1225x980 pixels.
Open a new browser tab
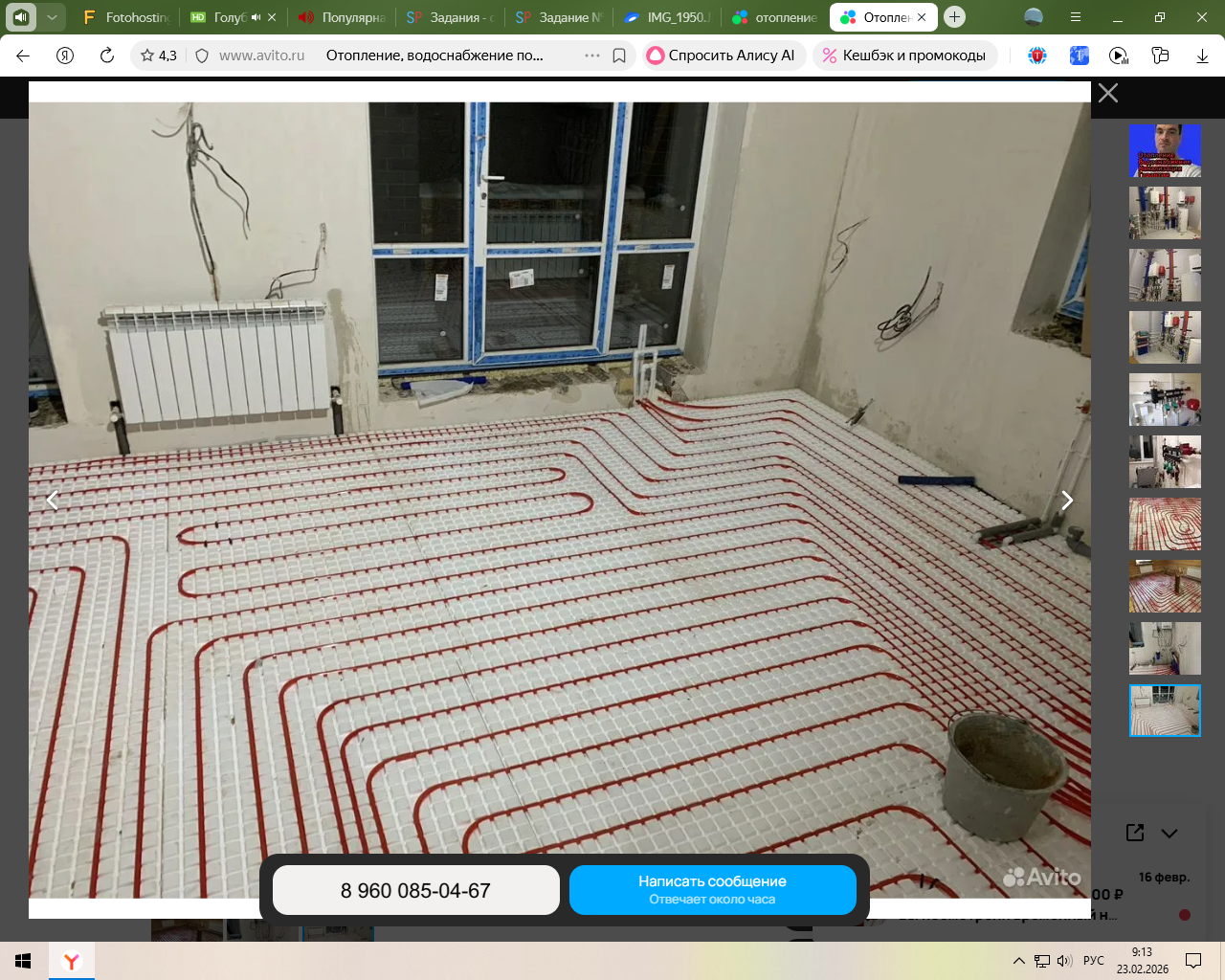[954, 17]
